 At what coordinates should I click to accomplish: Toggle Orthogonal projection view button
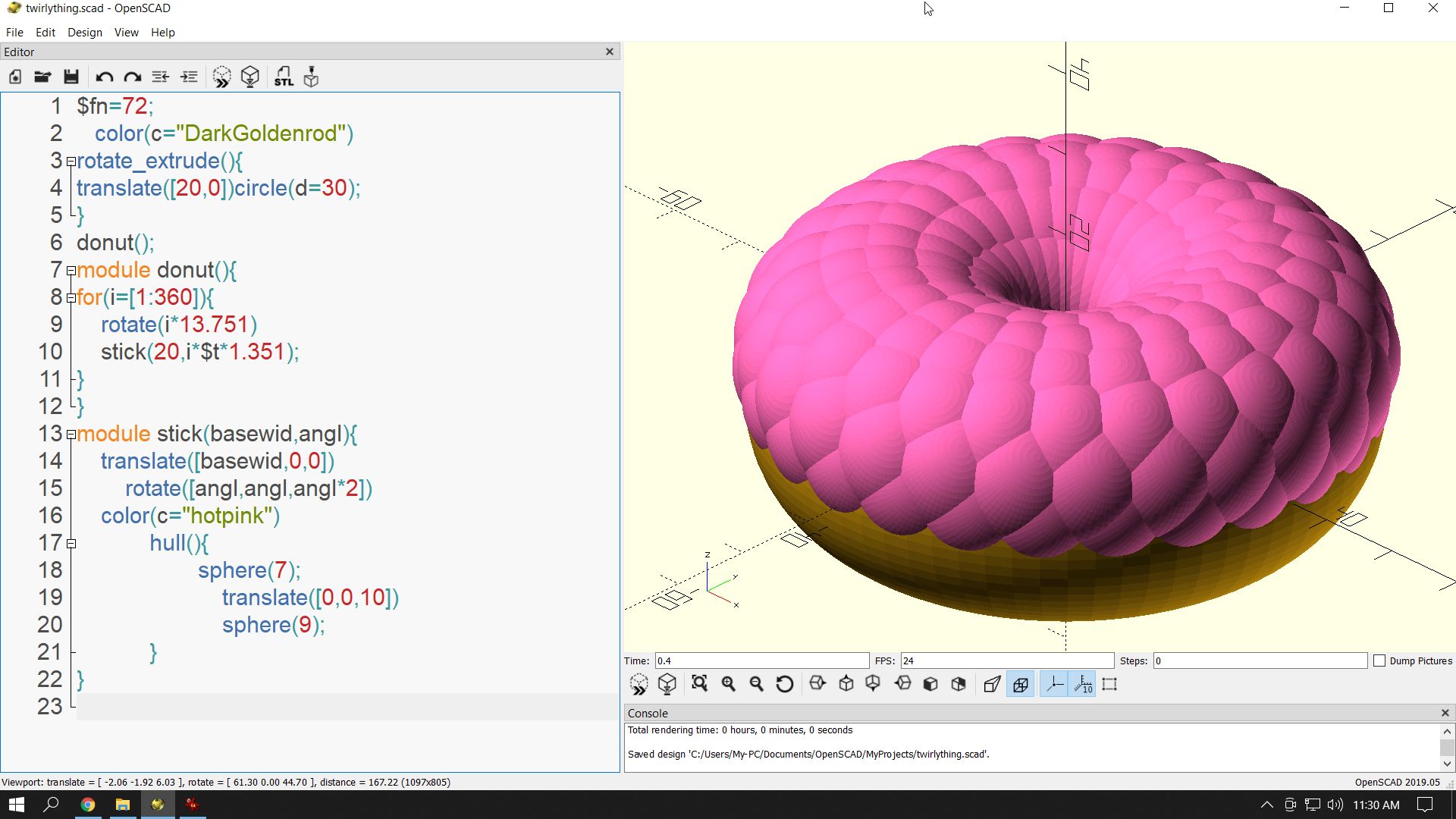(x=1021, y=684)
